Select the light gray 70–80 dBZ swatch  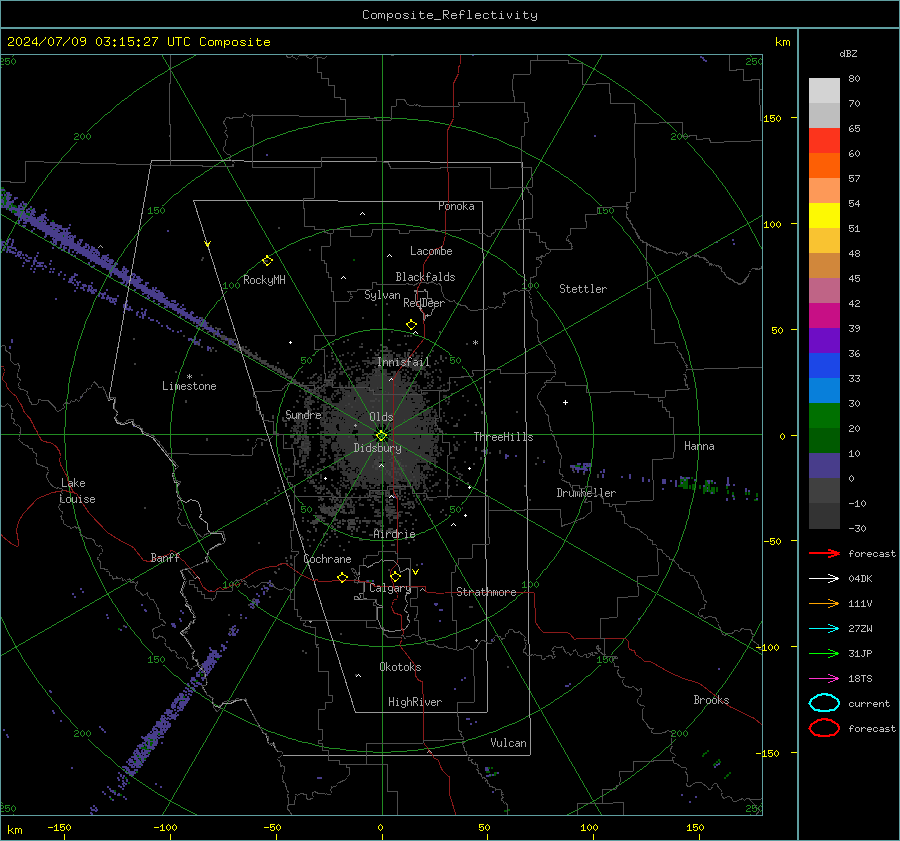pos(824,91)
